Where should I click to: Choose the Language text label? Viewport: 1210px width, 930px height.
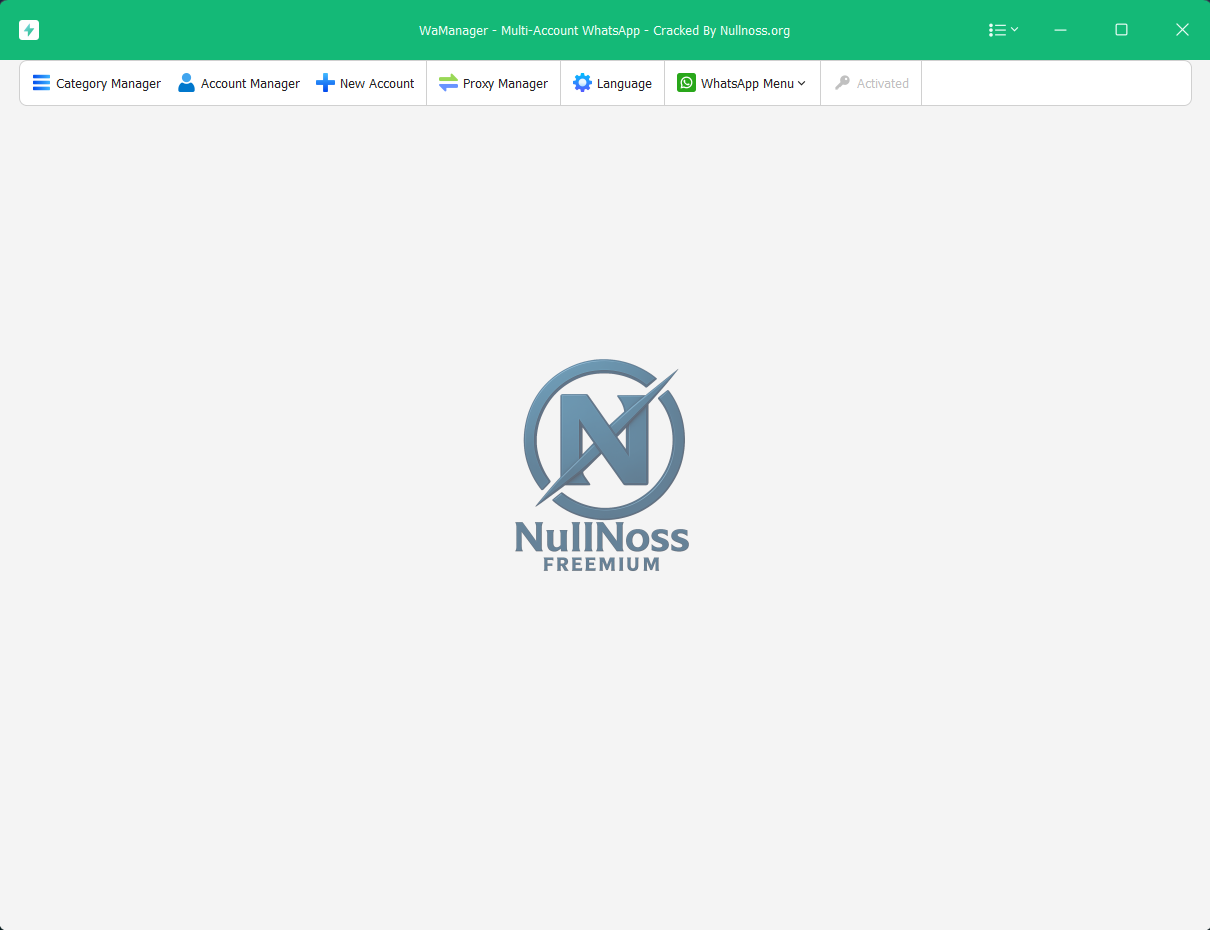[624, 84]
